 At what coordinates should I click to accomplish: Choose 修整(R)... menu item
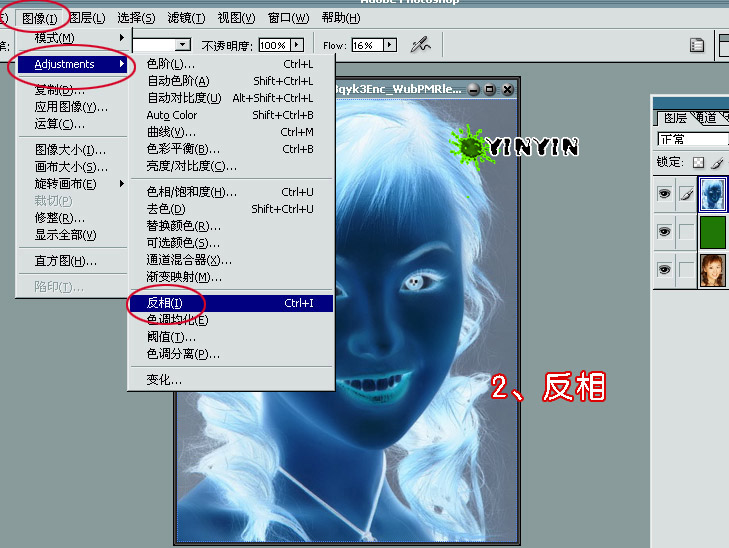tap(73, 218)
